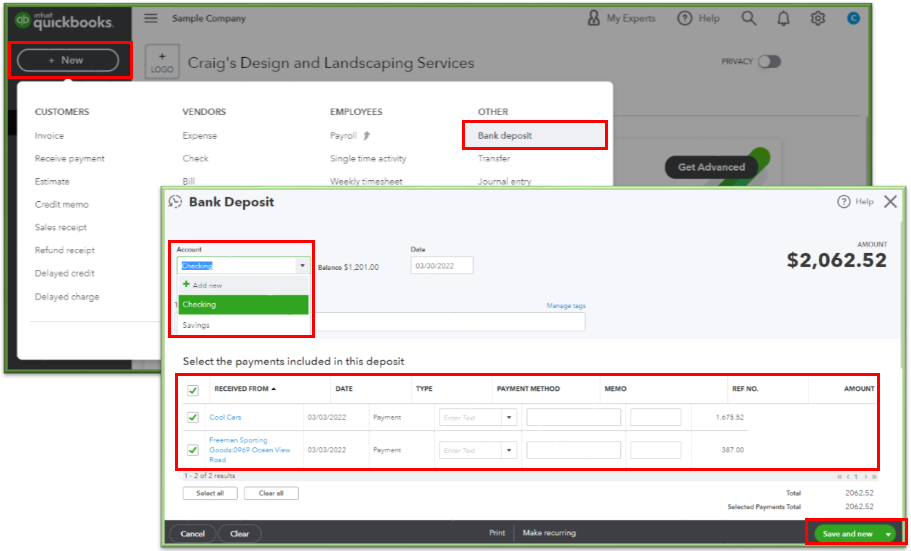Jump to first results page arrow
911x551 pixels.
tap(840, 477)
